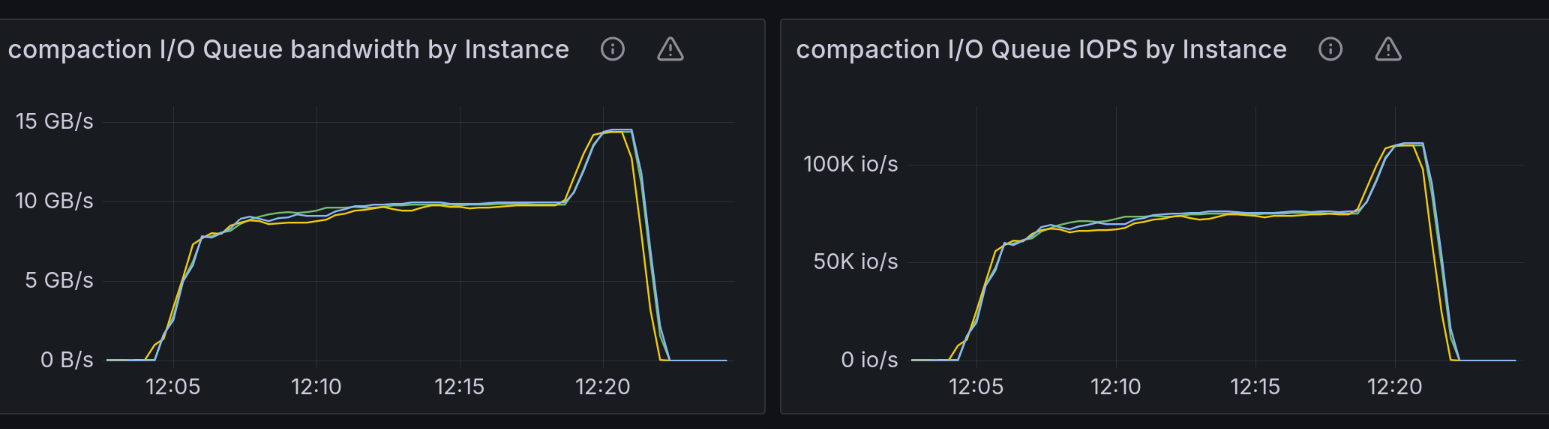Select the 12:15 tick on the bandwidth chart
Viewport: 1549px width, 429px height.
[x=459, y=386]
